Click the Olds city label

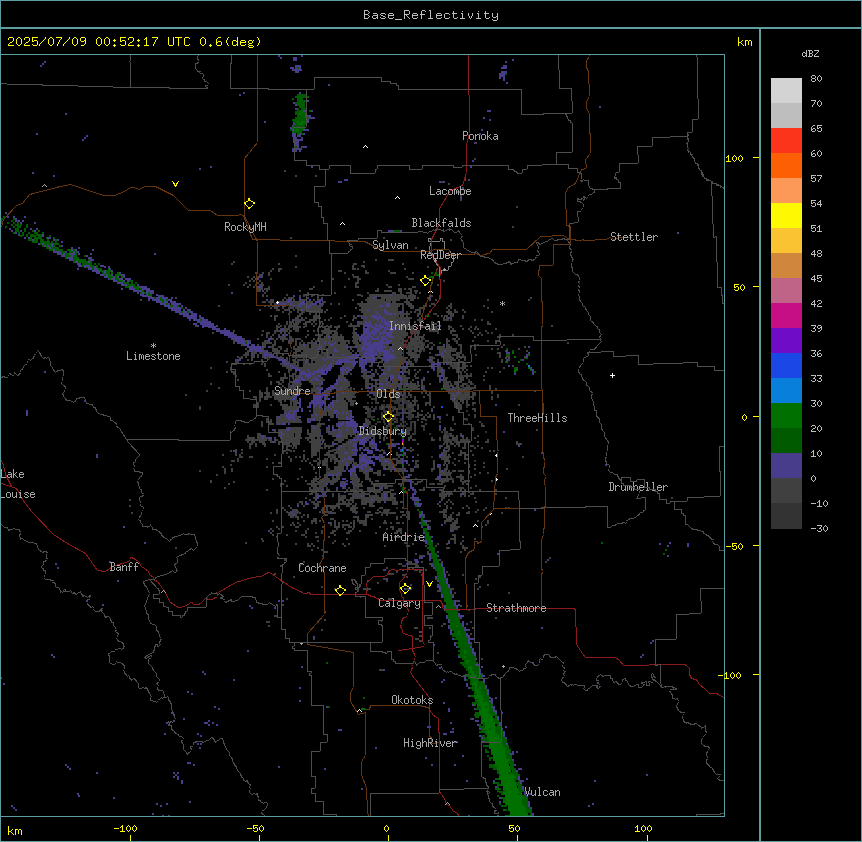[x=388, y=394]
